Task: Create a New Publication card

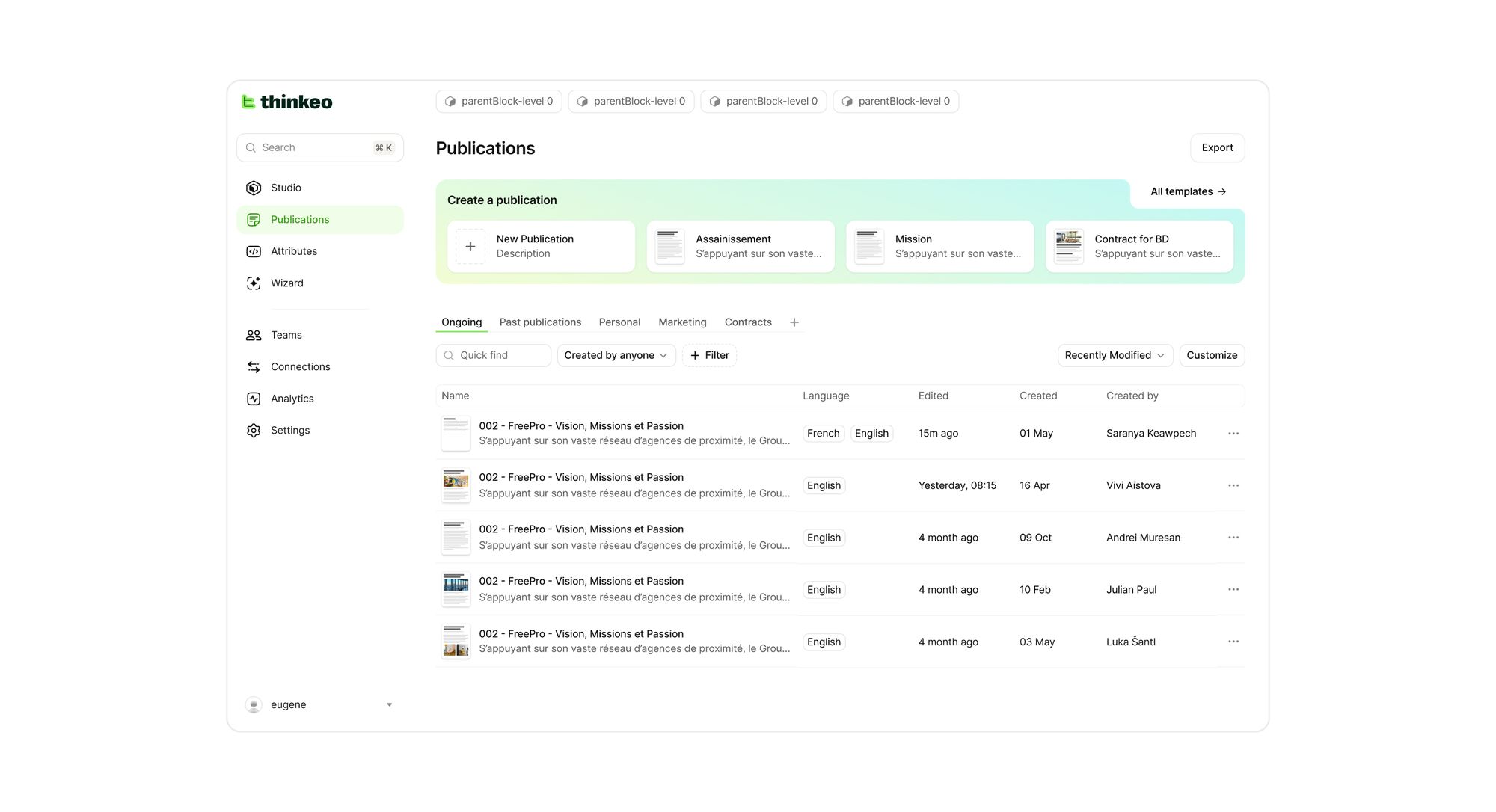Action: coord(541,247)
